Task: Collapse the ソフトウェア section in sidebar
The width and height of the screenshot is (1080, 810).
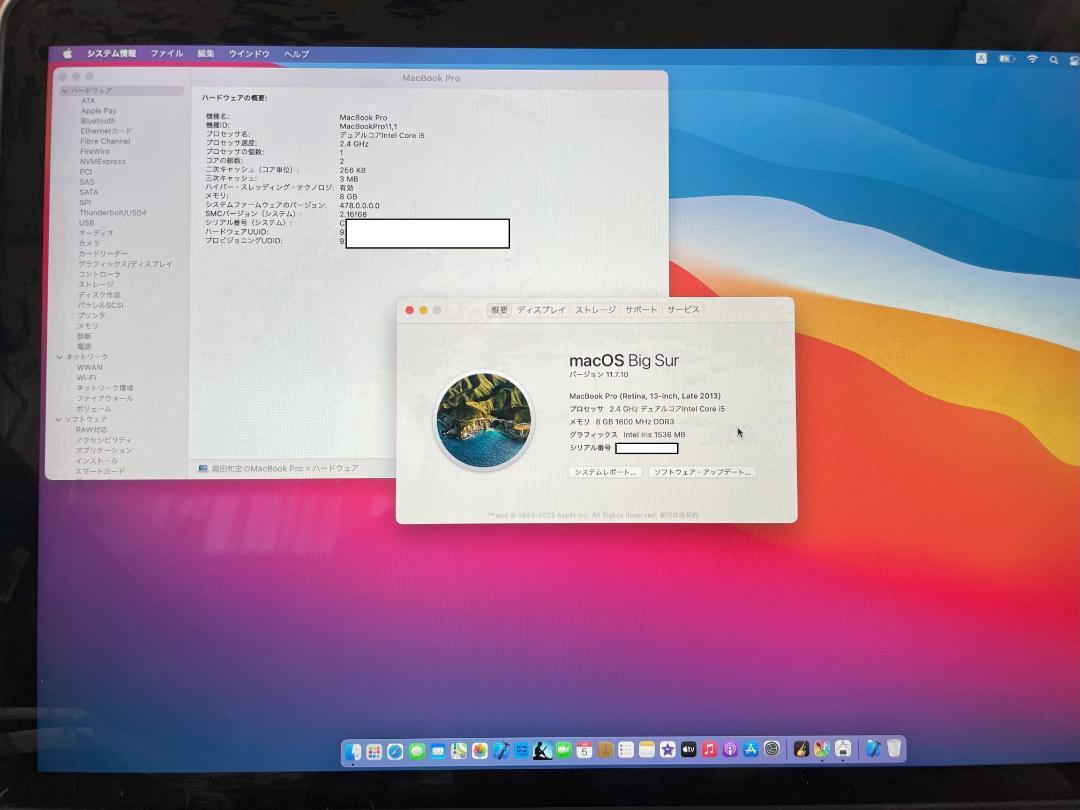Action: pos(59,419)
